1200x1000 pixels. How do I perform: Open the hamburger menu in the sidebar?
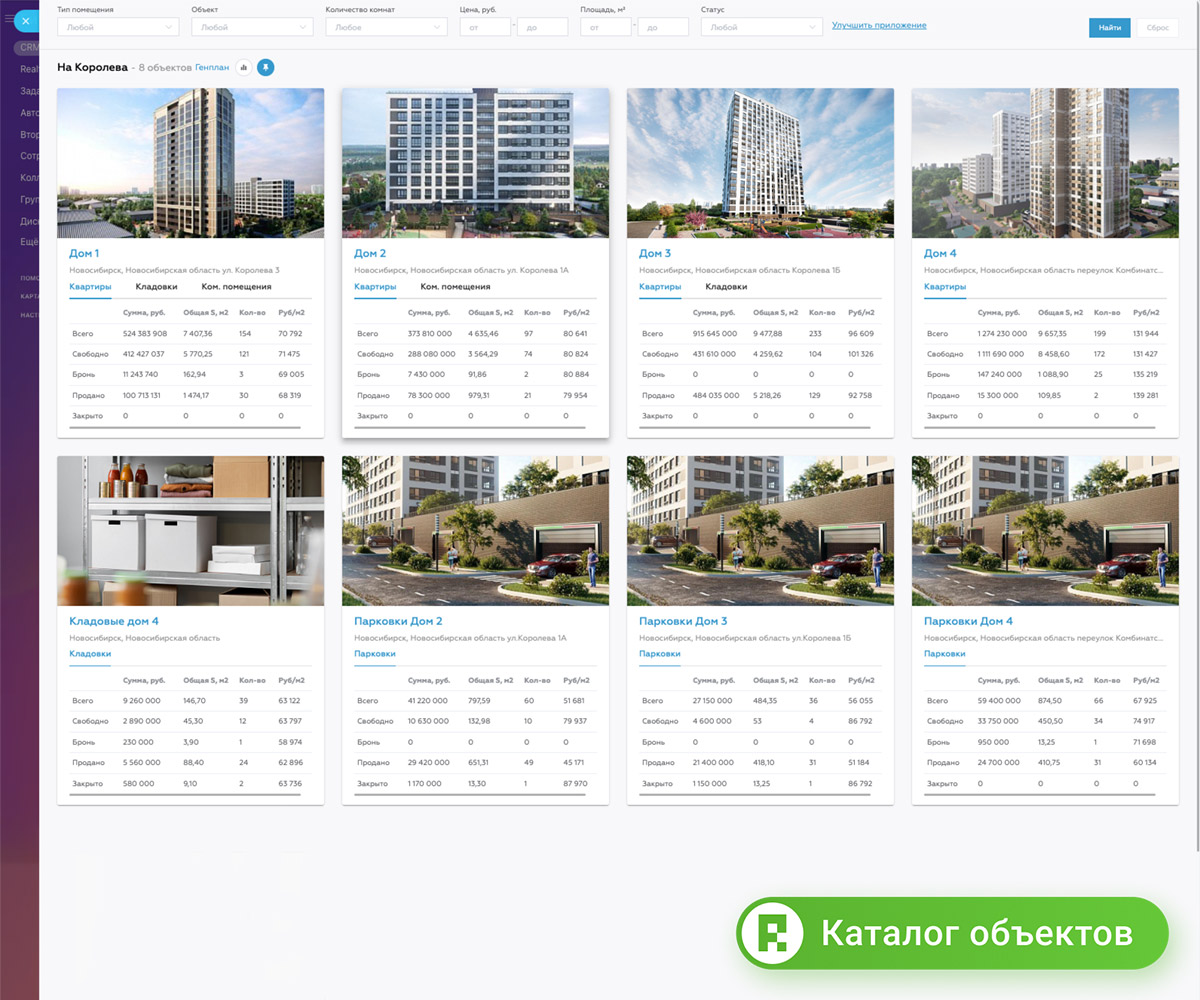pyautogui.click(x=10, y=20)
